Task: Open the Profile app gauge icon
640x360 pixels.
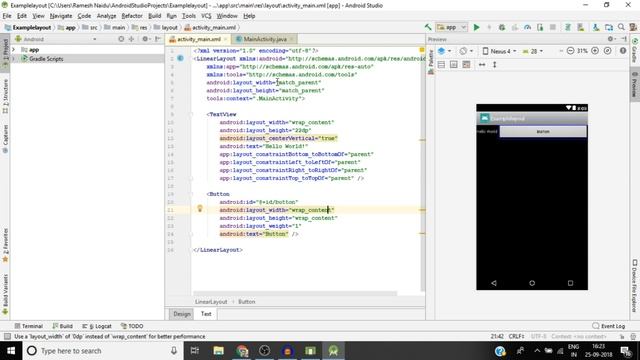Action: 527,27
